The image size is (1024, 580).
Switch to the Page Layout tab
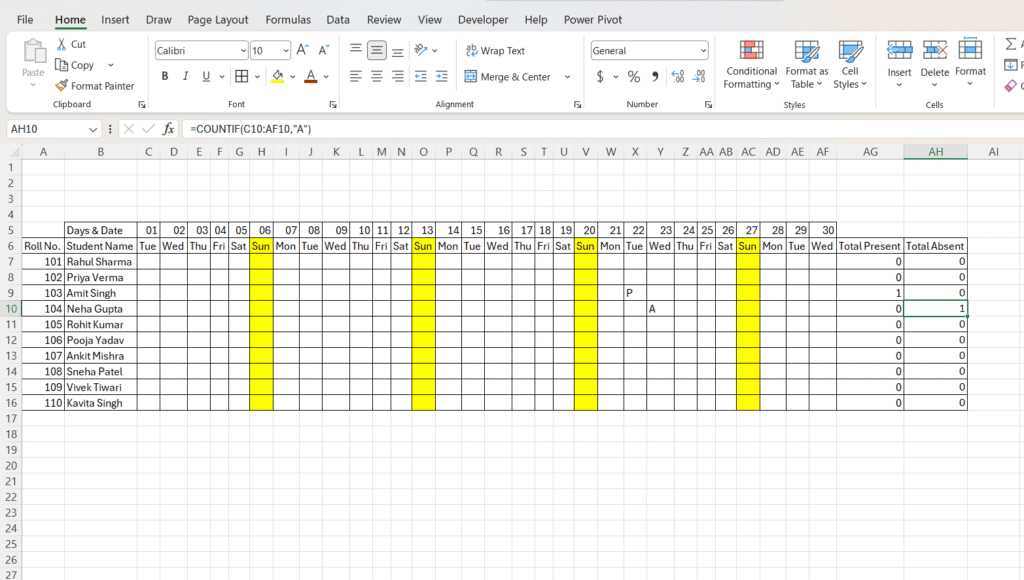(217, 20)
